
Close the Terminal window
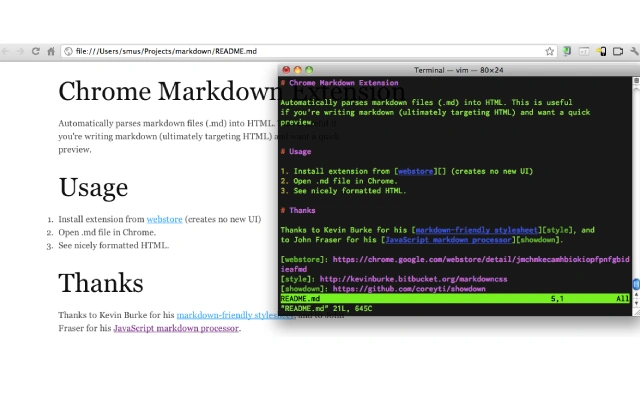pyautogui.click(x=286, y=70)
